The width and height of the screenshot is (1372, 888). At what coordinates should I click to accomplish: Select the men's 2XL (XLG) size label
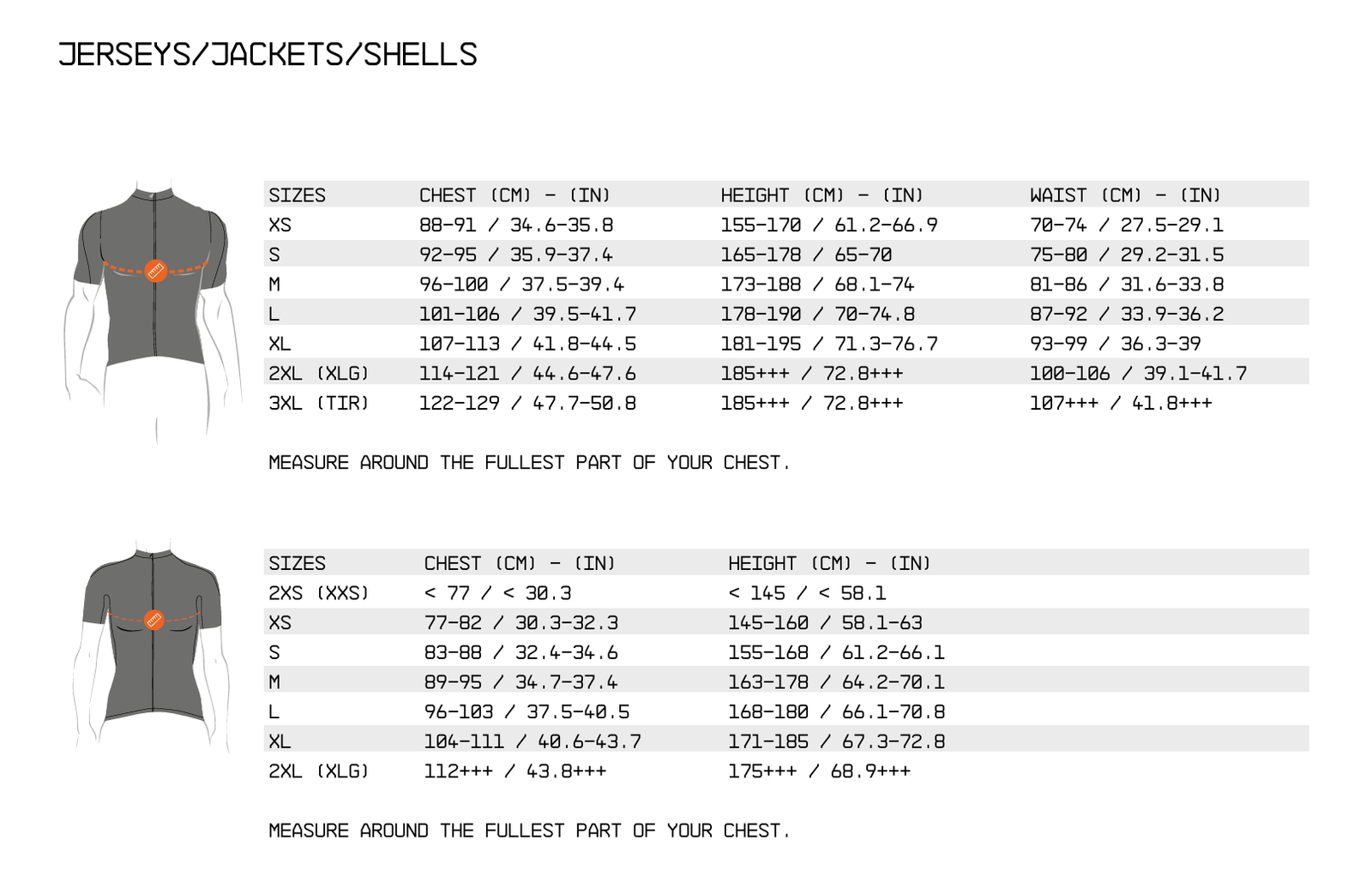[x=319, y=374]
